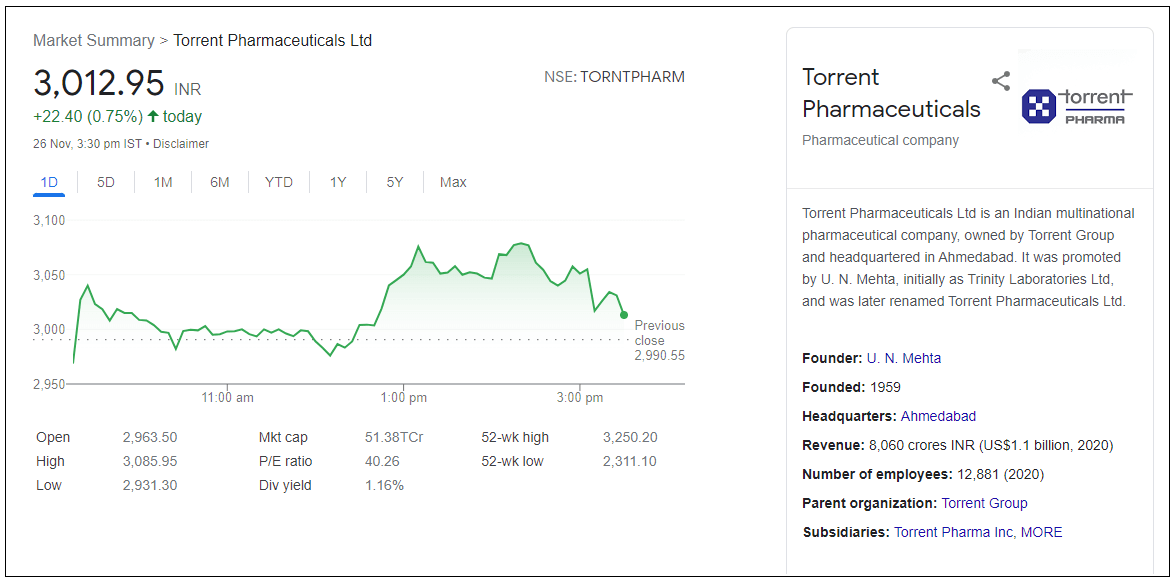The width and height of the screenshot is (1174, 581).
Task: Open the Disclaimer link
Action: click(181, 144)
